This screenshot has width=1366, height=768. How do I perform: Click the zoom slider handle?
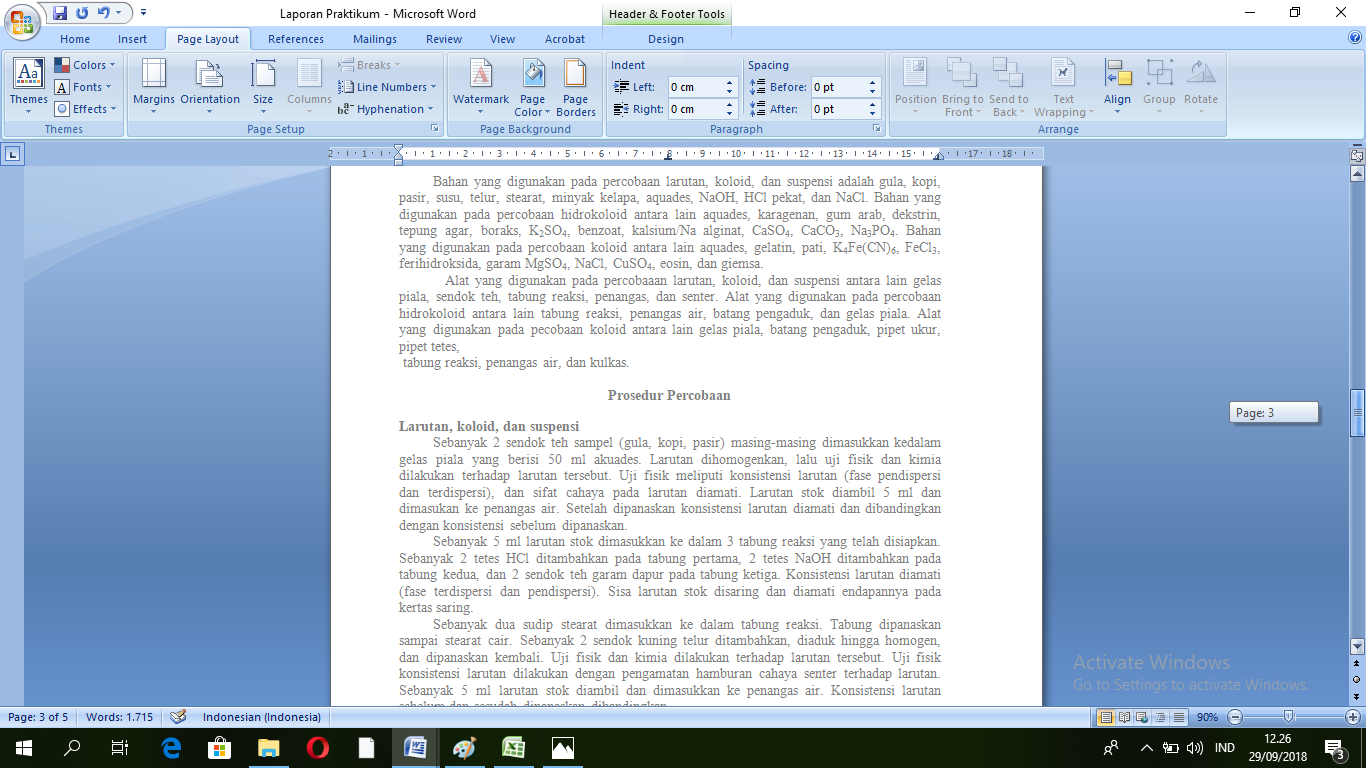[1289, 717]
